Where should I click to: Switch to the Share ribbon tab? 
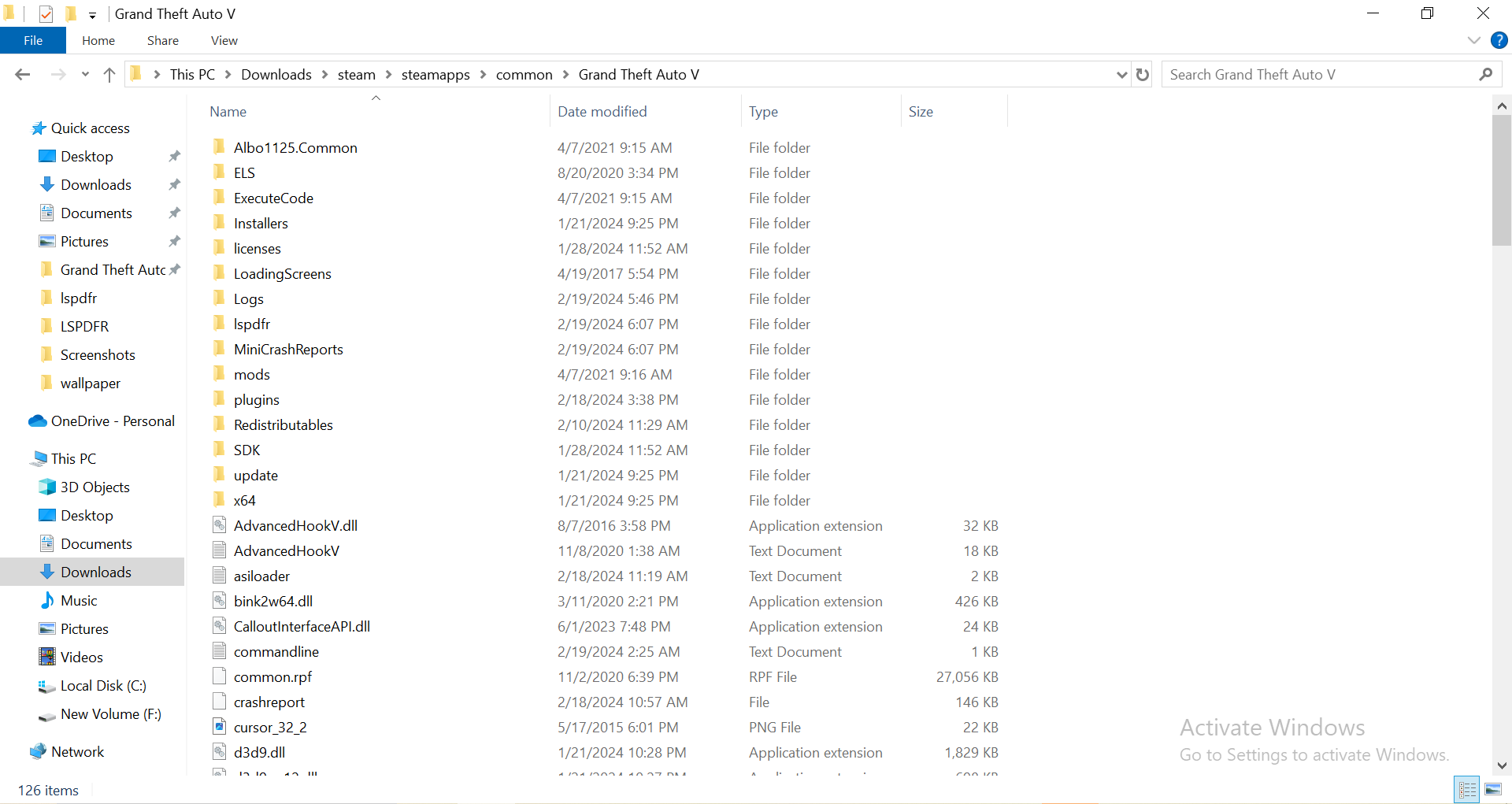click(163, 40)
